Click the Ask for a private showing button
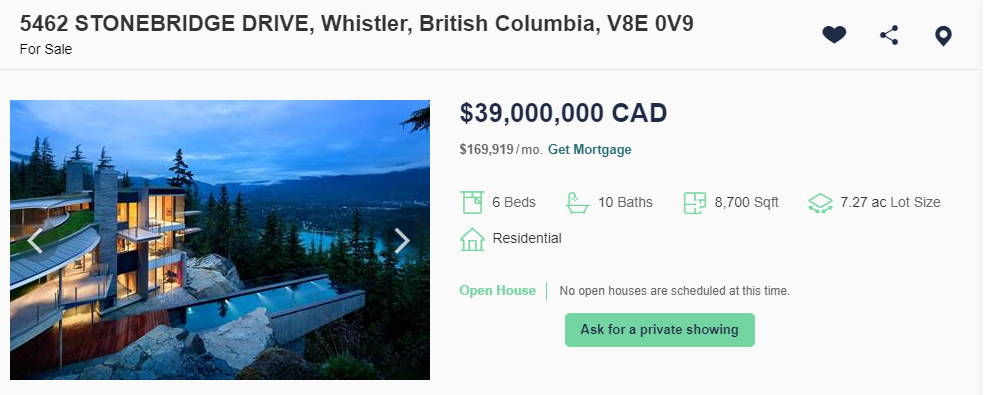 coord(660,330)
